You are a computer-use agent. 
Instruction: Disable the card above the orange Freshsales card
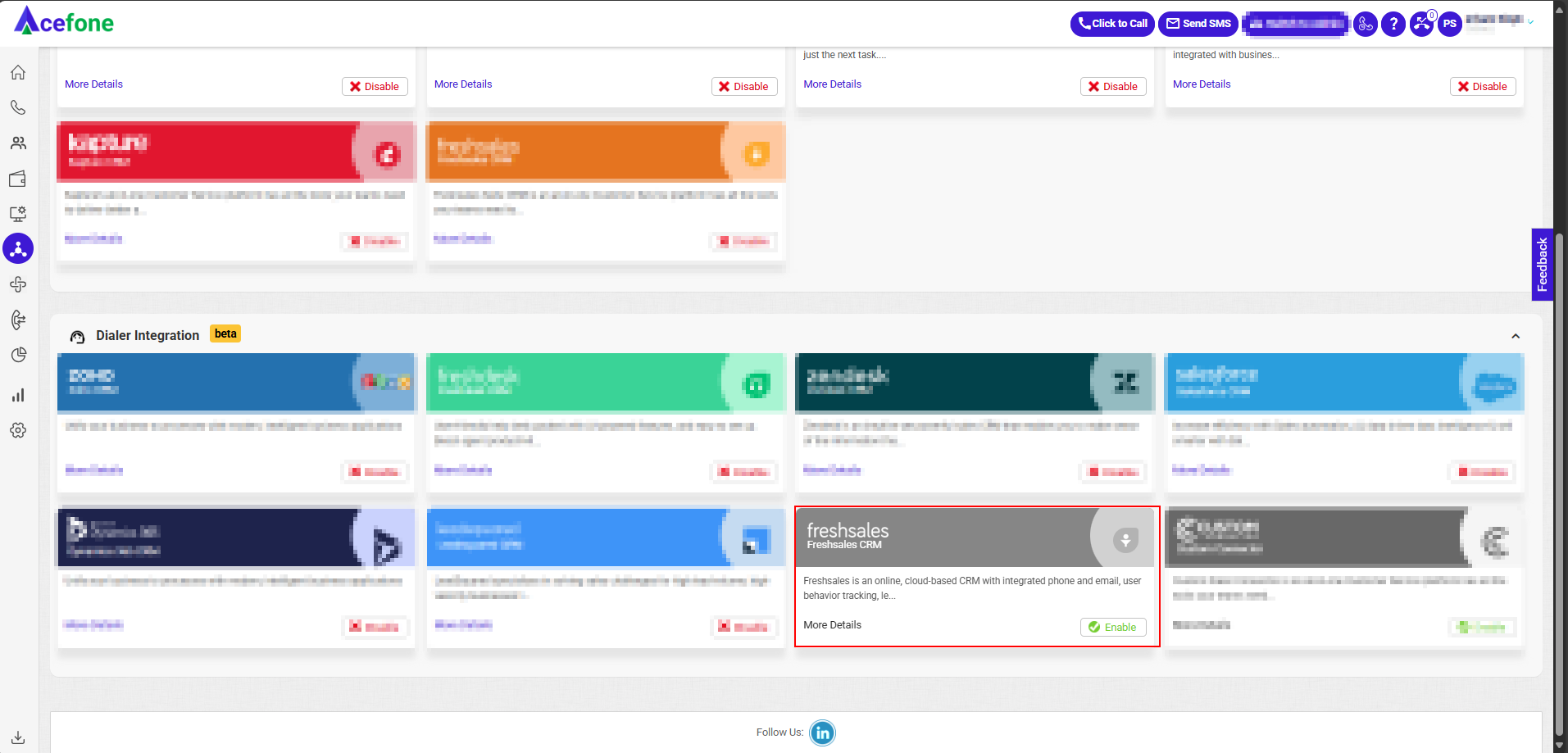743,86
